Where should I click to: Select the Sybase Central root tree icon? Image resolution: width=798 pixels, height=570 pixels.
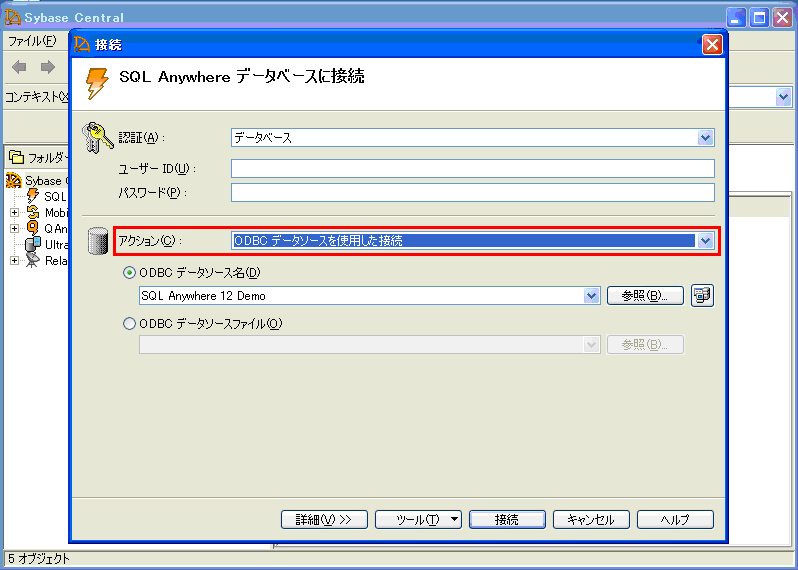[13, 181]
